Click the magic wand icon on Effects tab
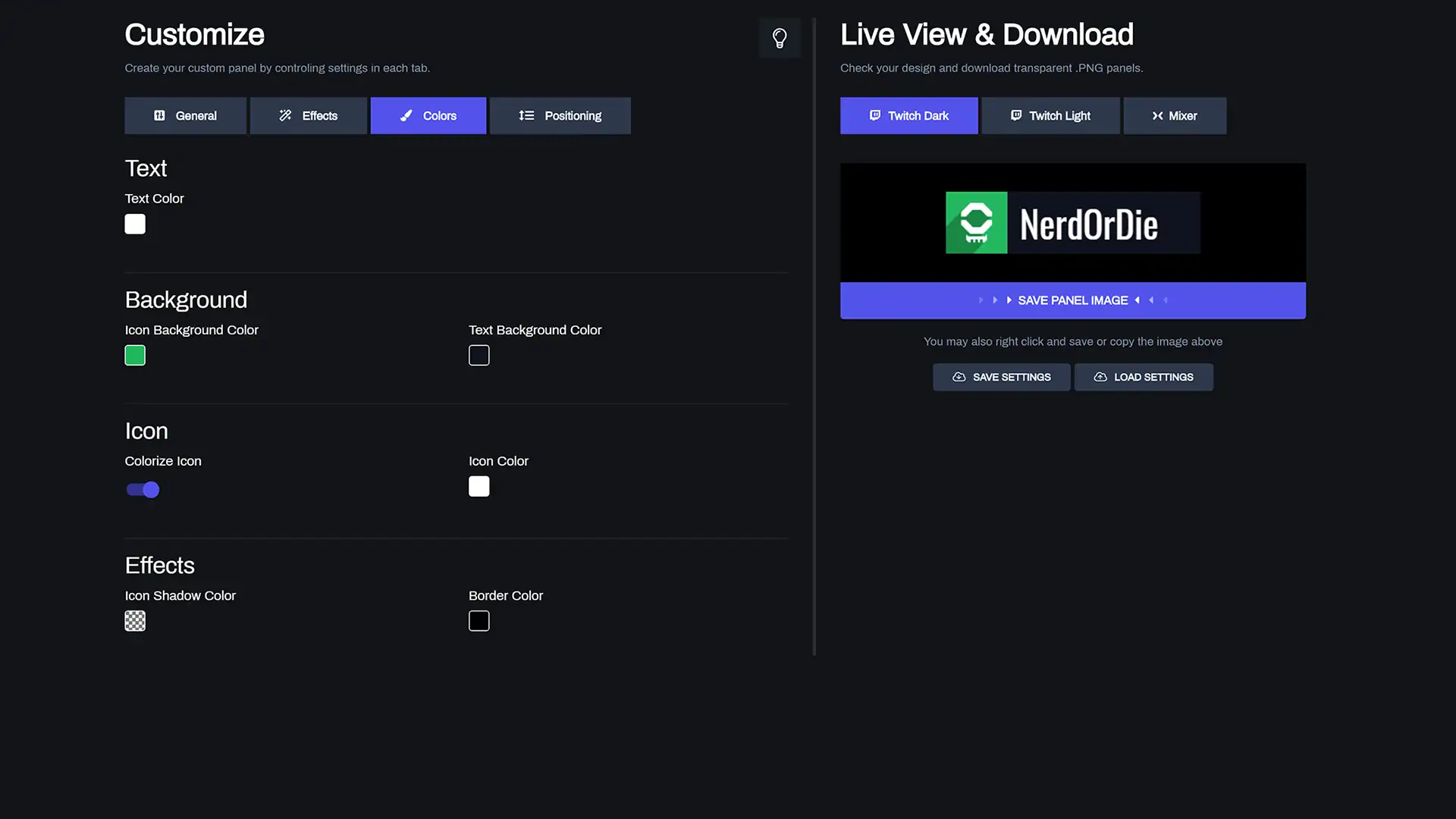Image resolution: width=1456 pixels, height=819 pixels. pos(285,115)
